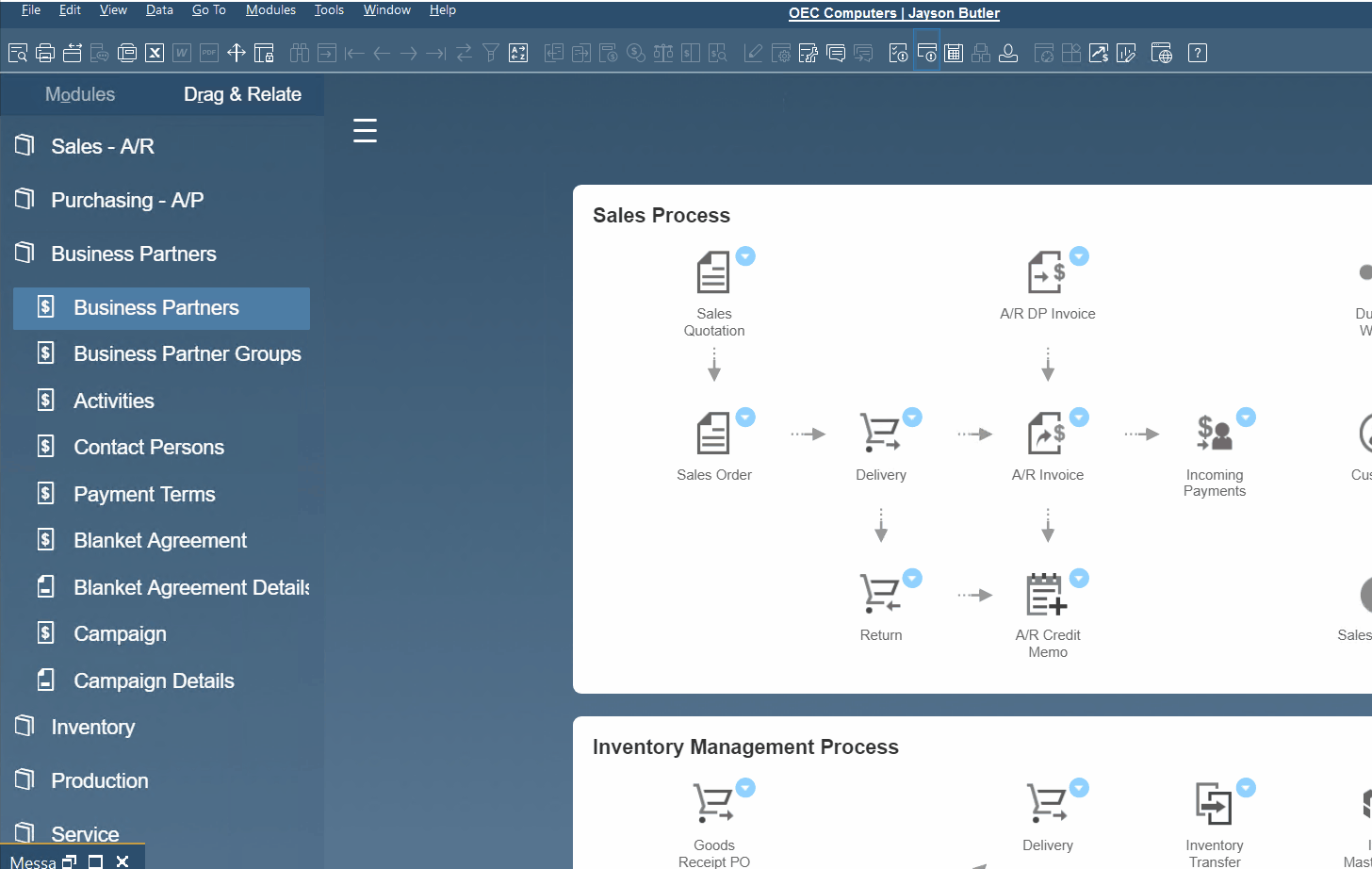Viewport: 1372px width, 869px height.
Task: Open the A/R Credit Memo process icon
Action: click(1046, 595)
